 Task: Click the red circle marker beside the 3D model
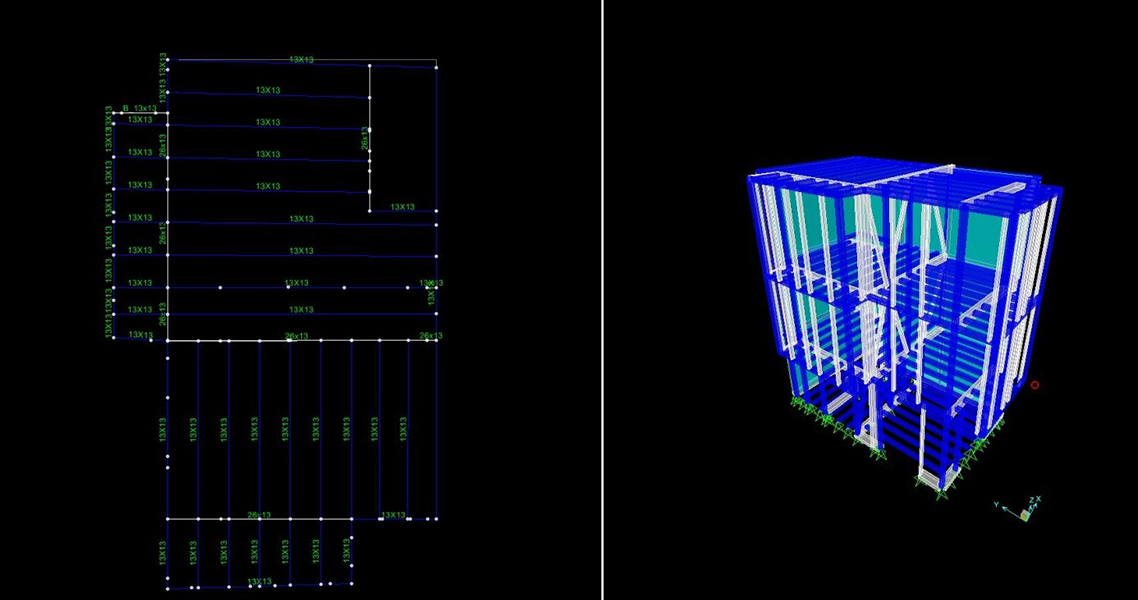click(1034, 384)
